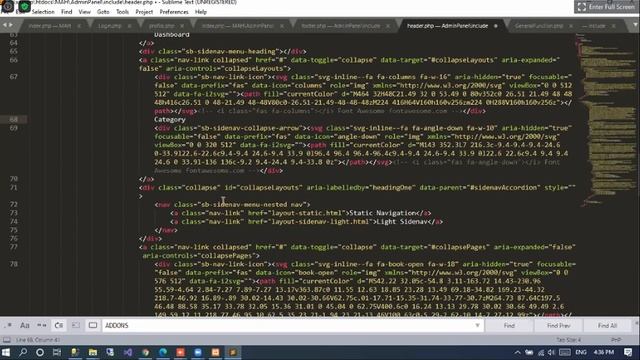Image resolution: width=640 pixels, height=360 pixels.
Task: Open the Windows Start menu
Action: click(6, 352)
